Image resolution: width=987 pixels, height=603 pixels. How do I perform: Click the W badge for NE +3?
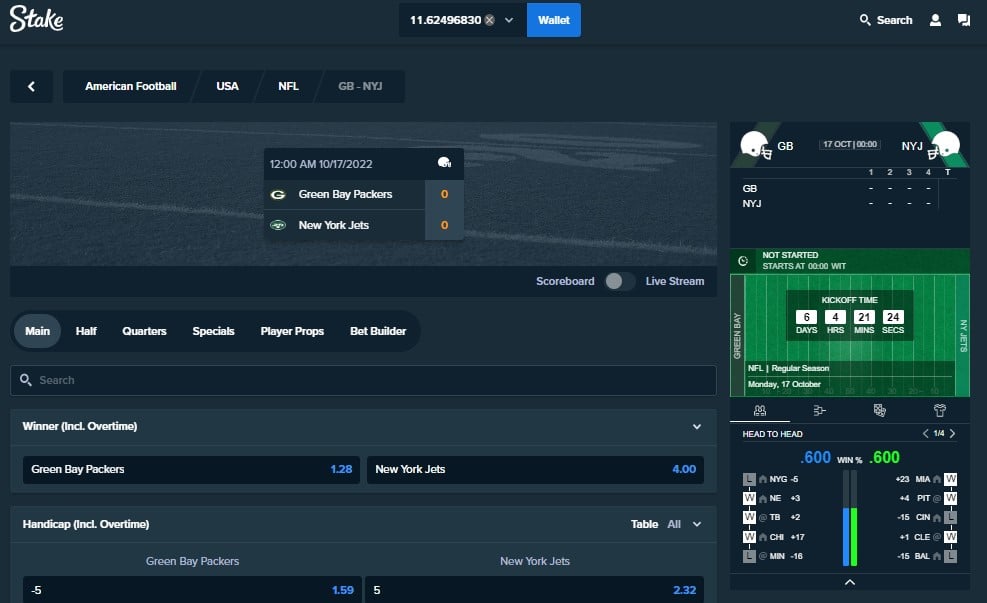(x=749, y=498)
